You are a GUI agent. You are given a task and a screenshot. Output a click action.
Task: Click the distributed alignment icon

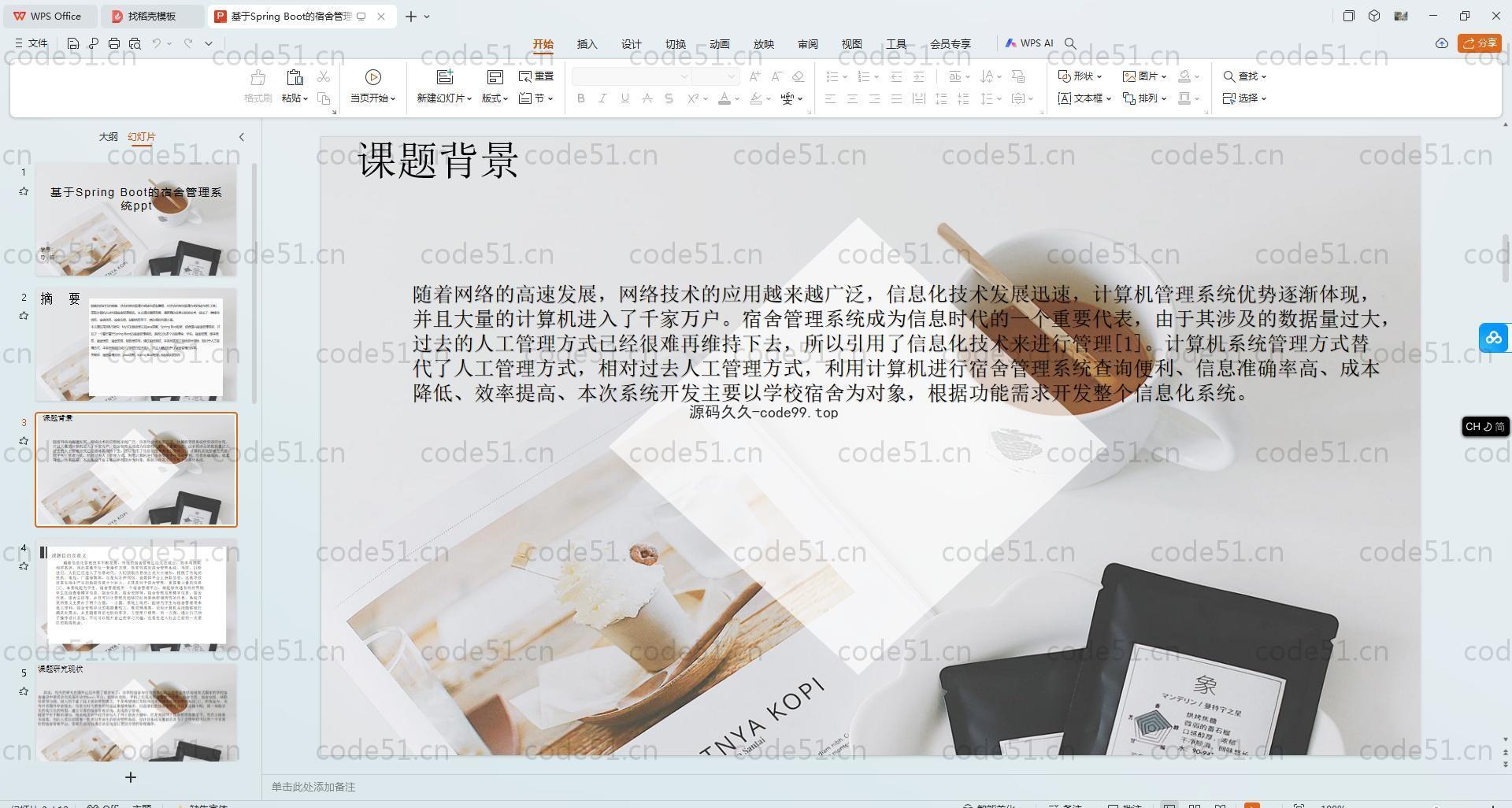[x=918, y=98]
